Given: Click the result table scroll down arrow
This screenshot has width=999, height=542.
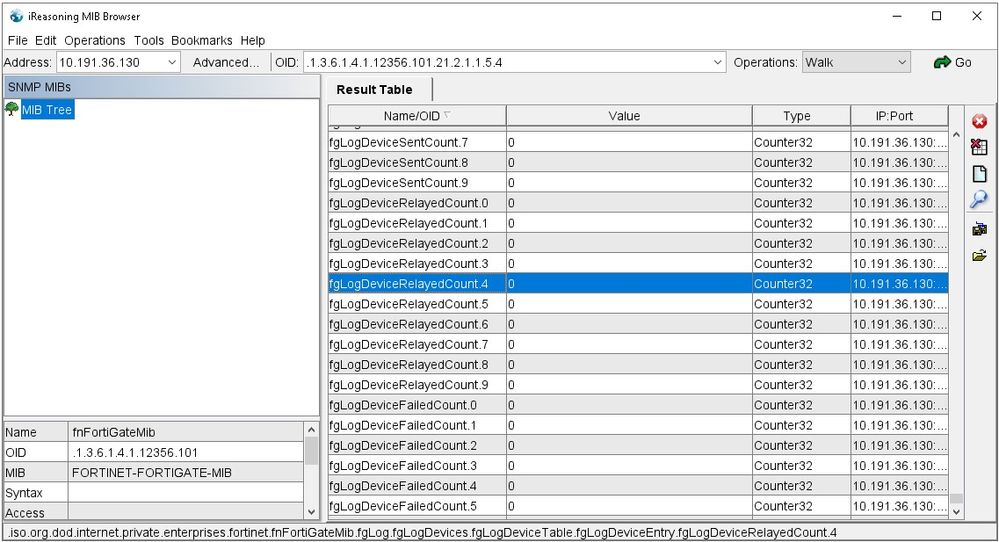Looking at the screenshot, I should click(x=956, y=511).
